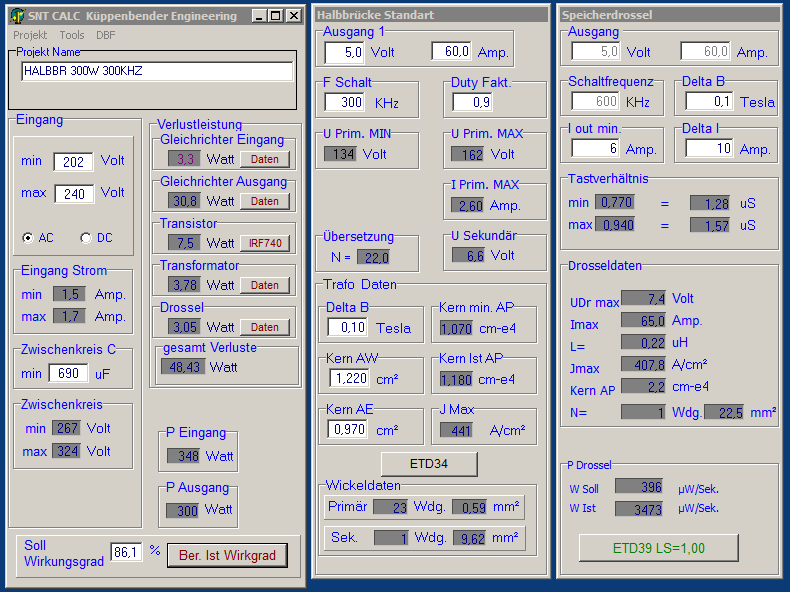Click the ETD39 LS=1,00 button

tap(659, 548)
